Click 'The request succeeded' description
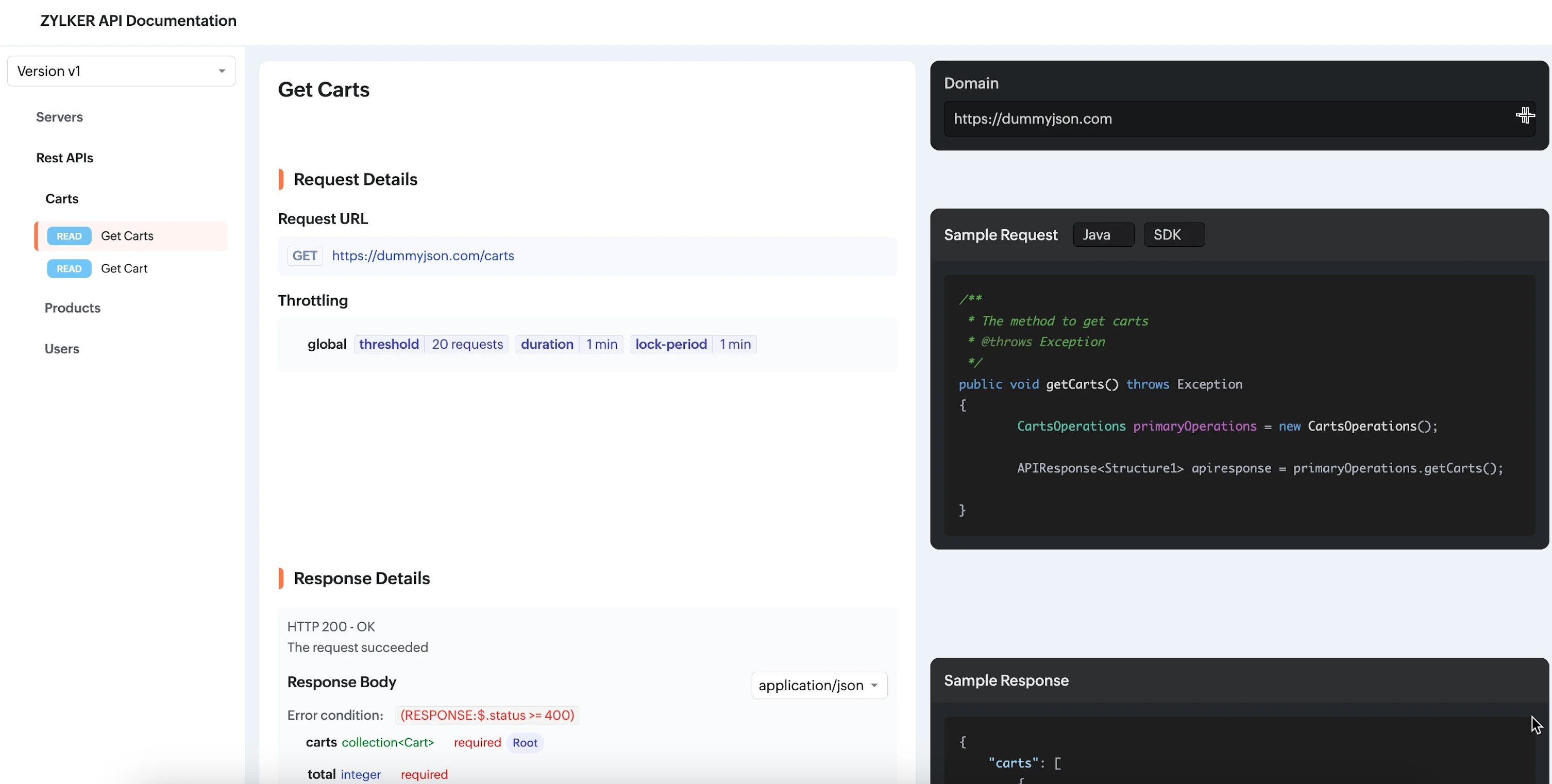This screenshot has height=784, width=1552. click(x=357, y=647)
